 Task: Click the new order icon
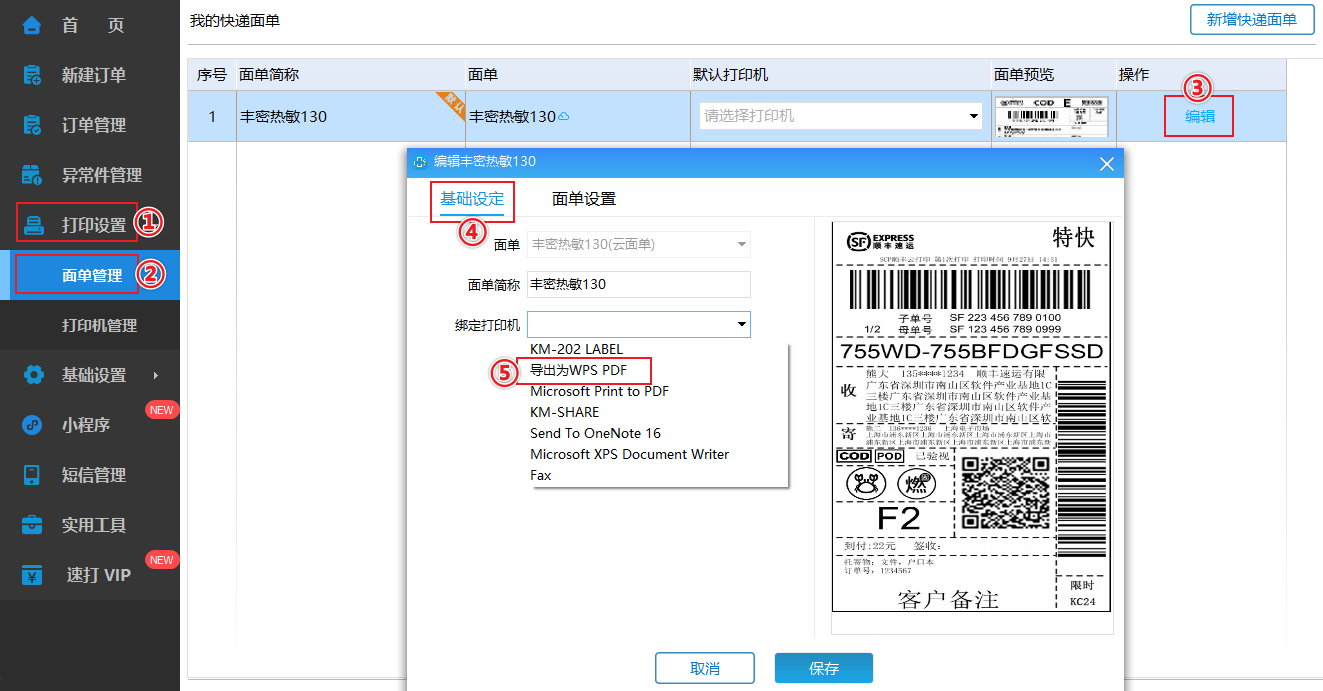33,75
